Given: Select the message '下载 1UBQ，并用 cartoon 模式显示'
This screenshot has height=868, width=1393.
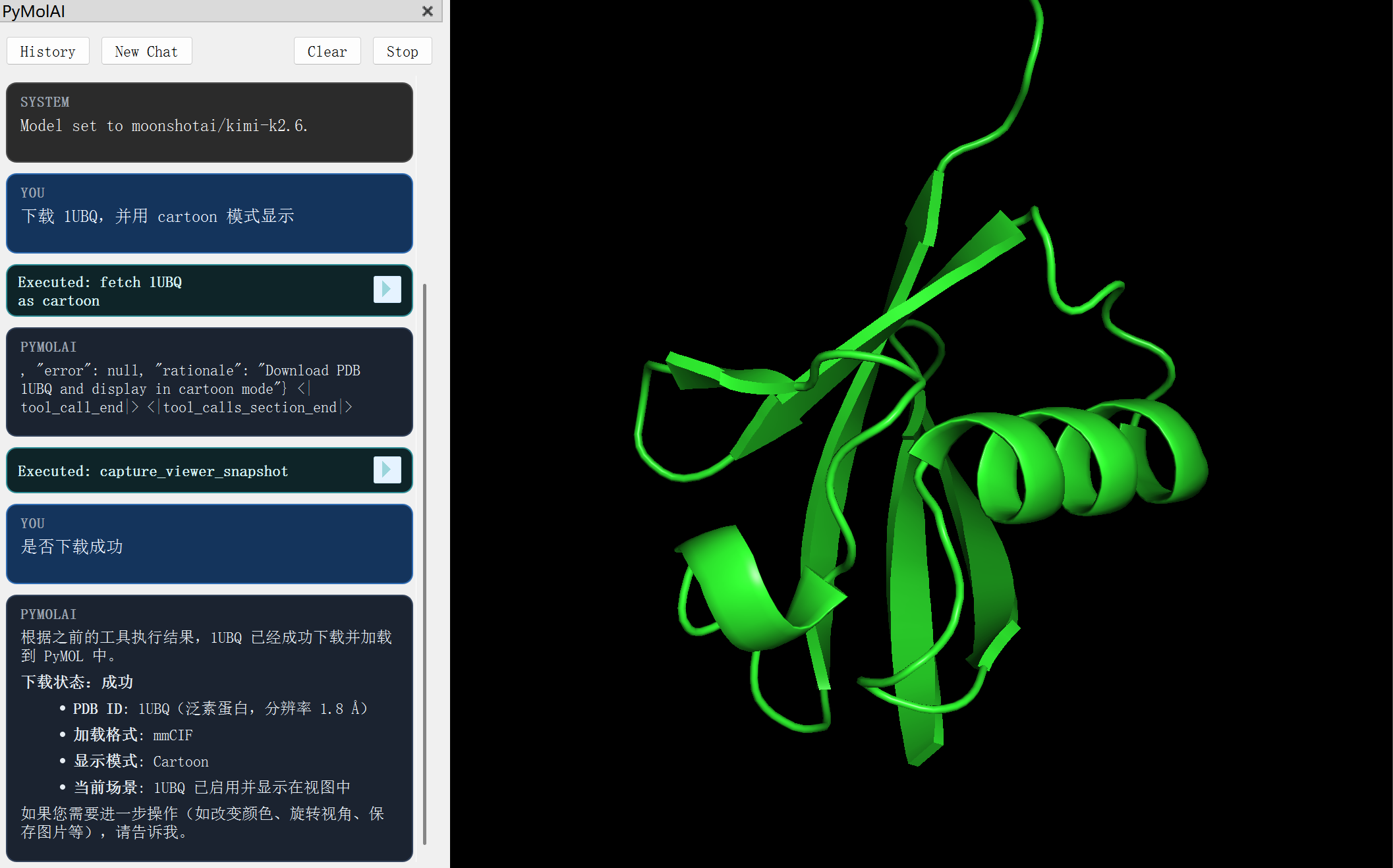Looking at the screenshot, I should [x=210, y=213].
